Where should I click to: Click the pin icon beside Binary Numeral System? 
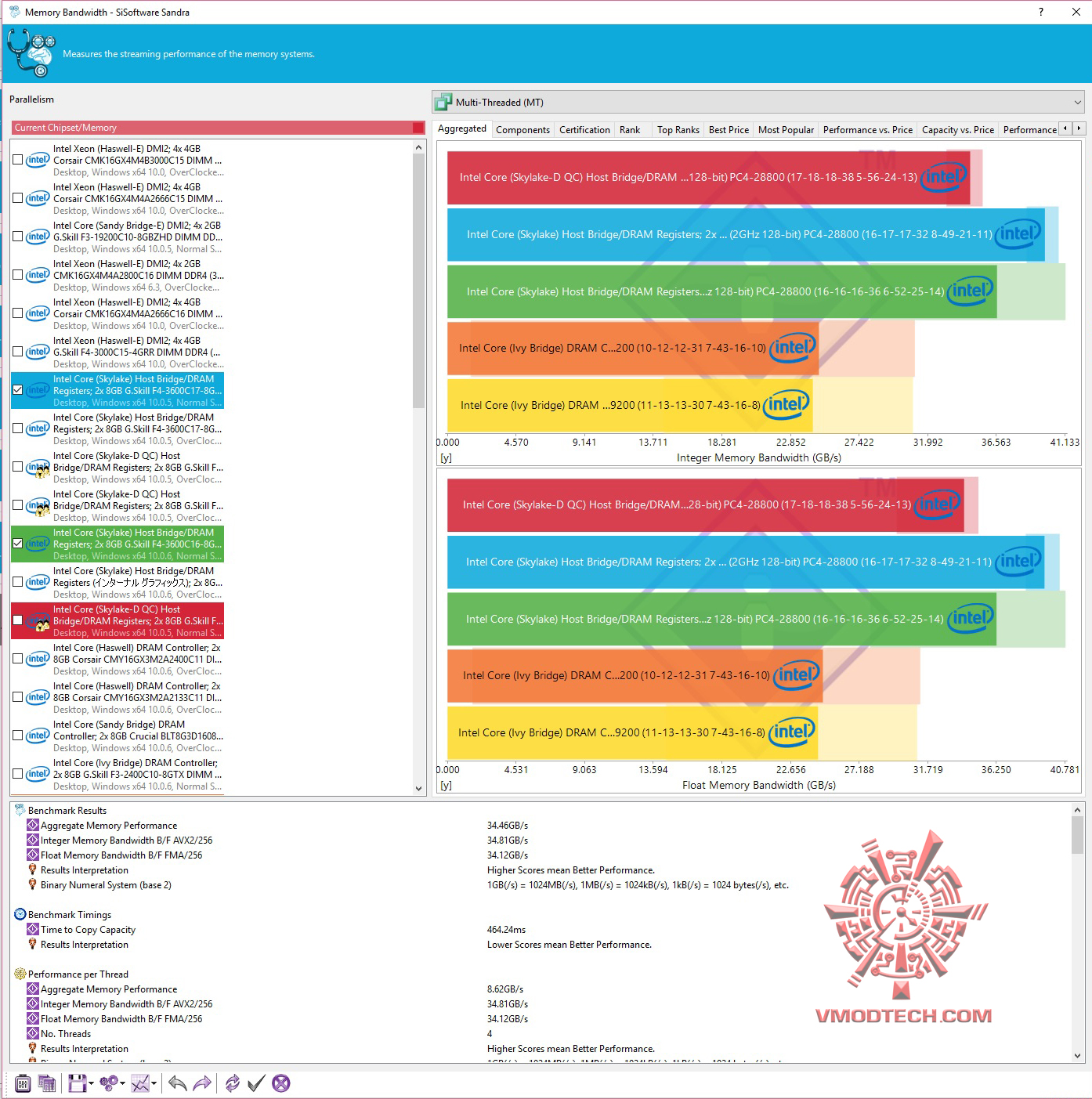[32, 884]
